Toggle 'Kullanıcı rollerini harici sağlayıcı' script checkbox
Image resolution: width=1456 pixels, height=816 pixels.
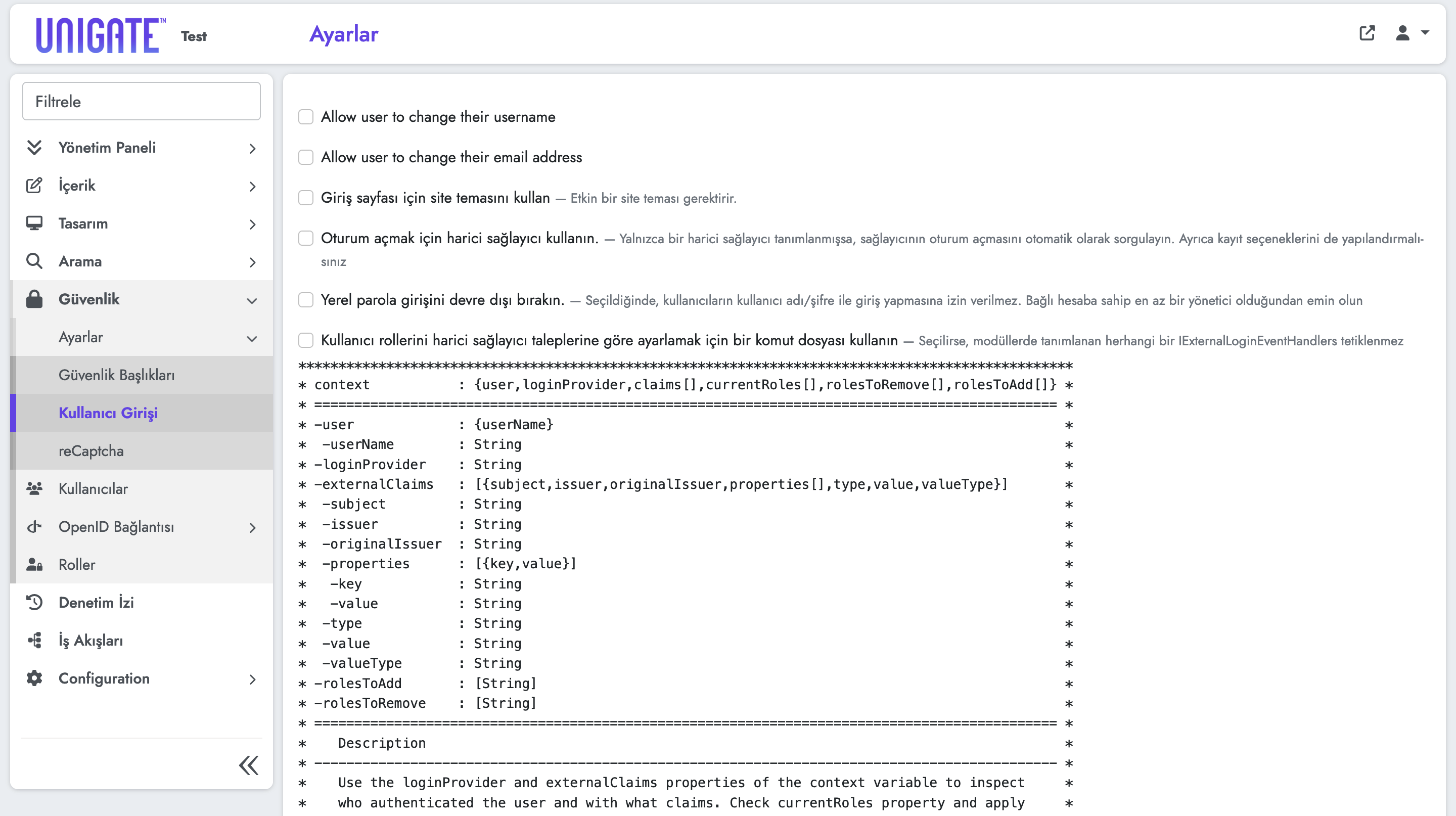pos(306,340)
